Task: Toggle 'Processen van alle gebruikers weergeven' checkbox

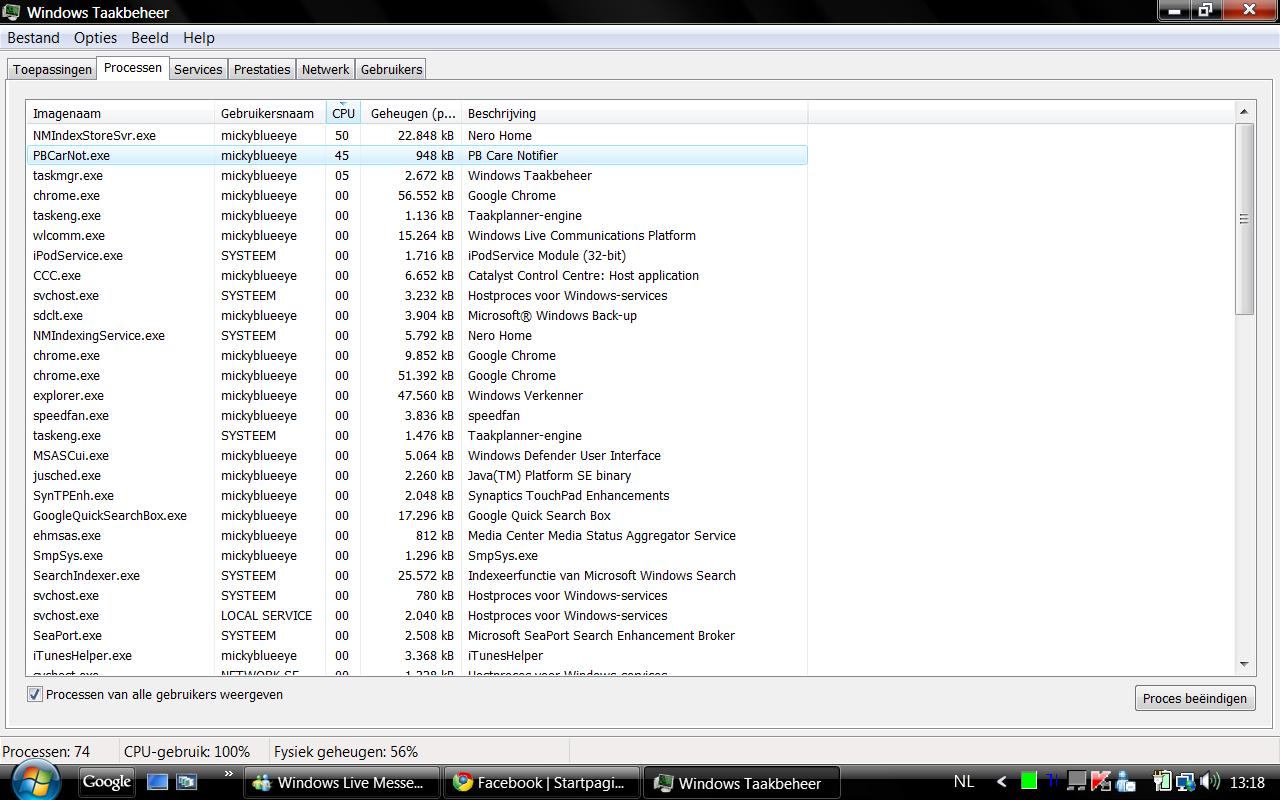Action: [35, 694]
